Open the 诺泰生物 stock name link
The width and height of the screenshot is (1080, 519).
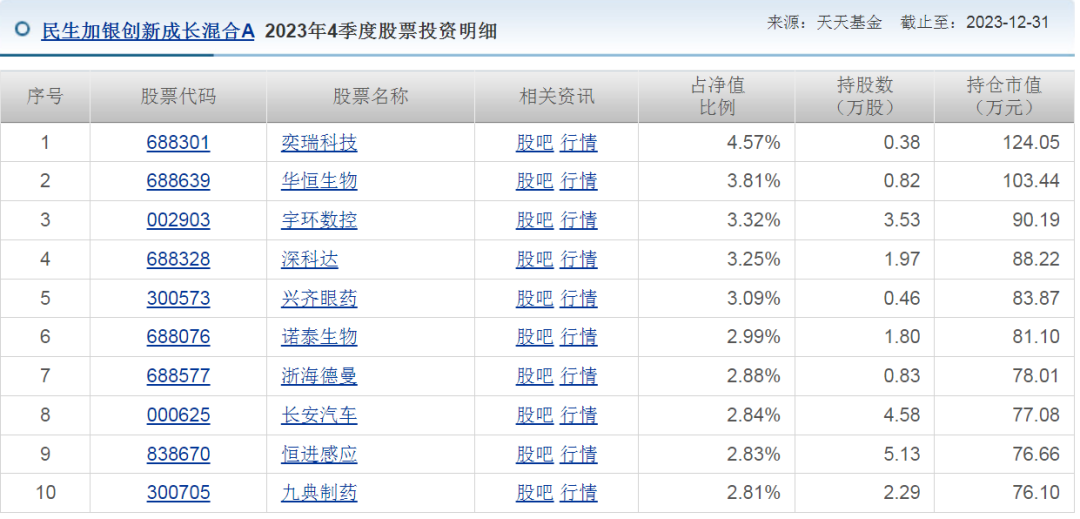click(319, 337)
